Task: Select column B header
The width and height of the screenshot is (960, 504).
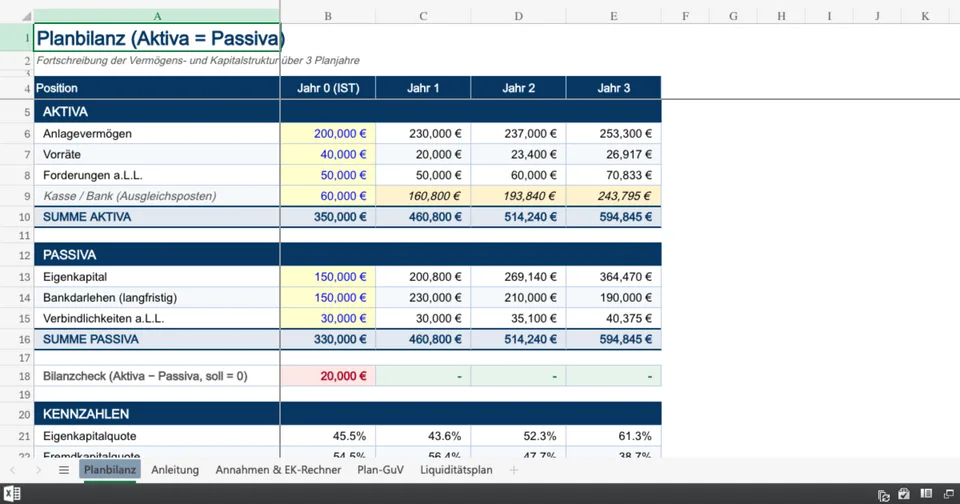Action: [328, 17]
